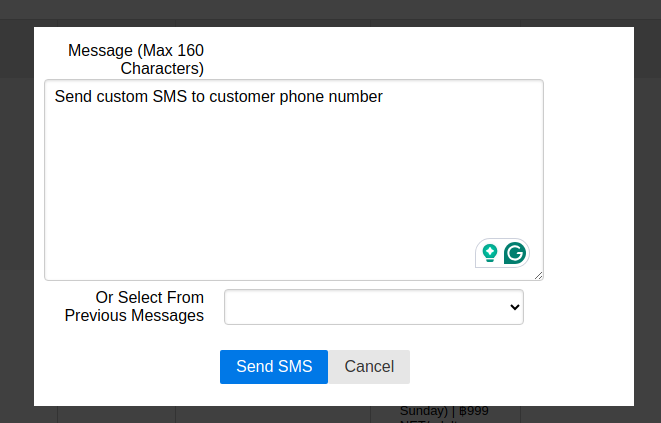
Task: Click background "Sunday) | ฿999" text
Action: point(443,411)
